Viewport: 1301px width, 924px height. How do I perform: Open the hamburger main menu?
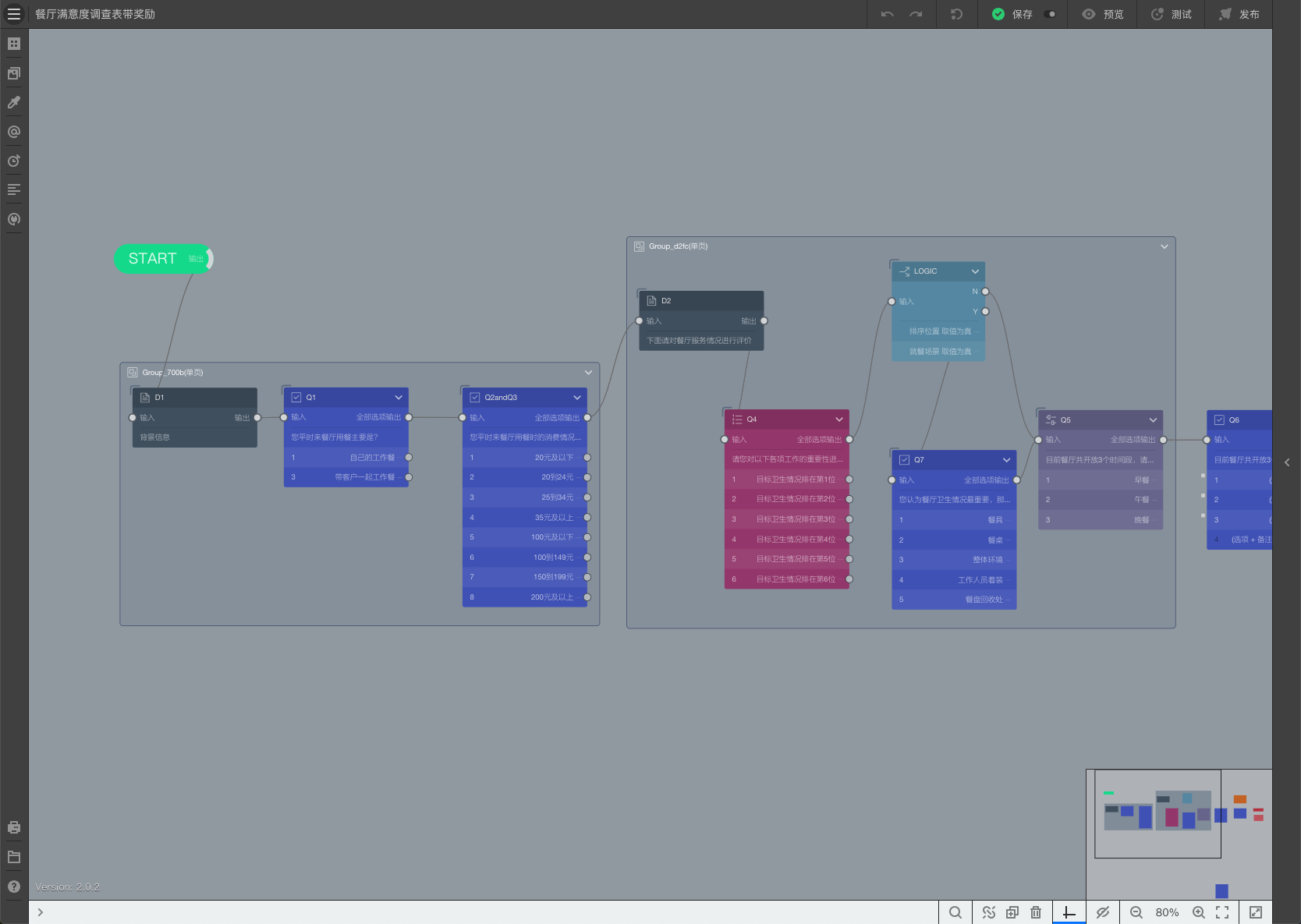(x=14, y=14)
